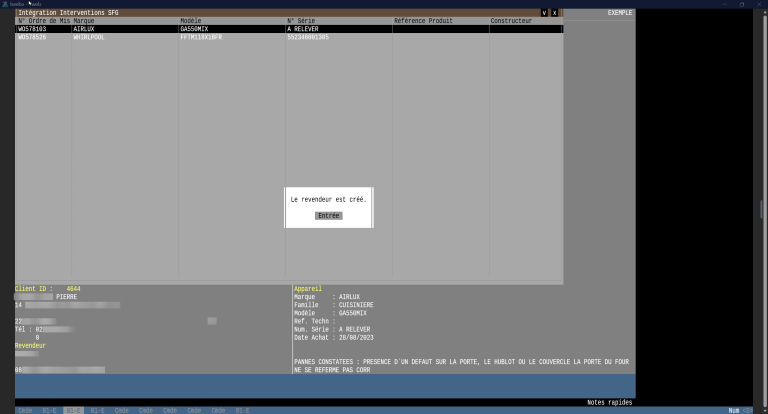
Task: Click the Revendeur label in the client panel
Action: 30,345
